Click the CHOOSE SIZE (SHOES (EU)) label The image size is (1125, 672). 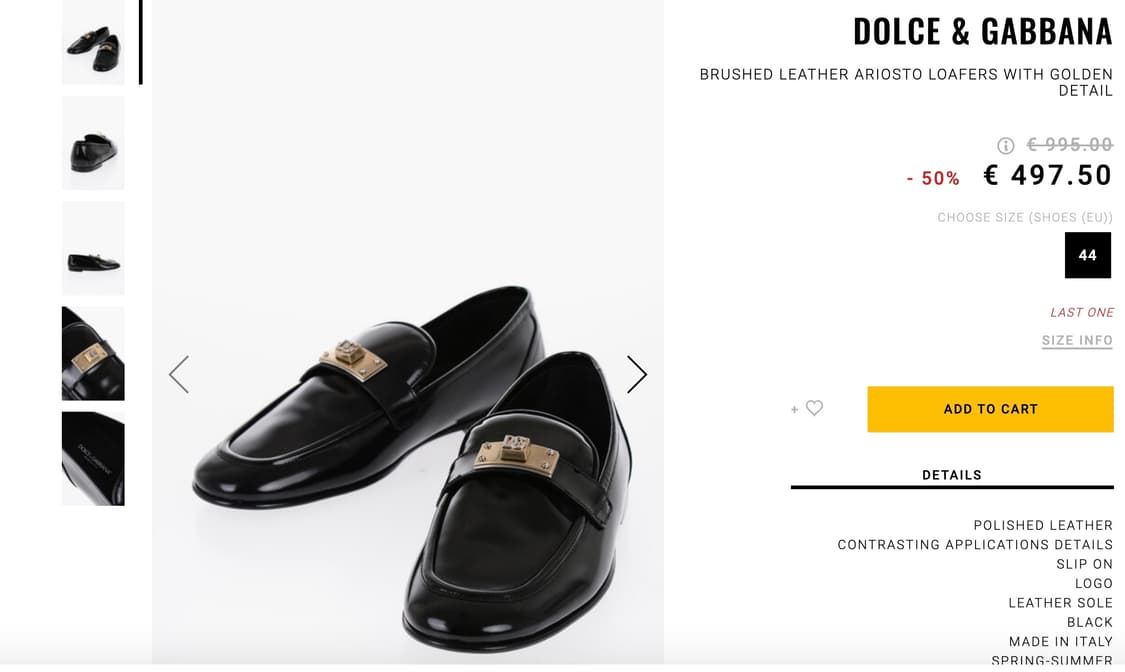(1024, 217)
